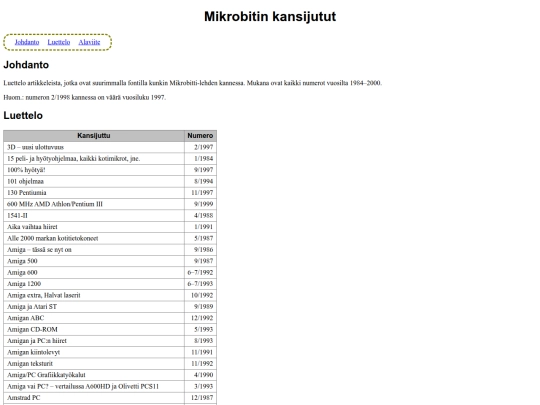The height and width of the screenshot is (405, 540).
Task: Follow the Alaviite link
Action: coord(89,42)
